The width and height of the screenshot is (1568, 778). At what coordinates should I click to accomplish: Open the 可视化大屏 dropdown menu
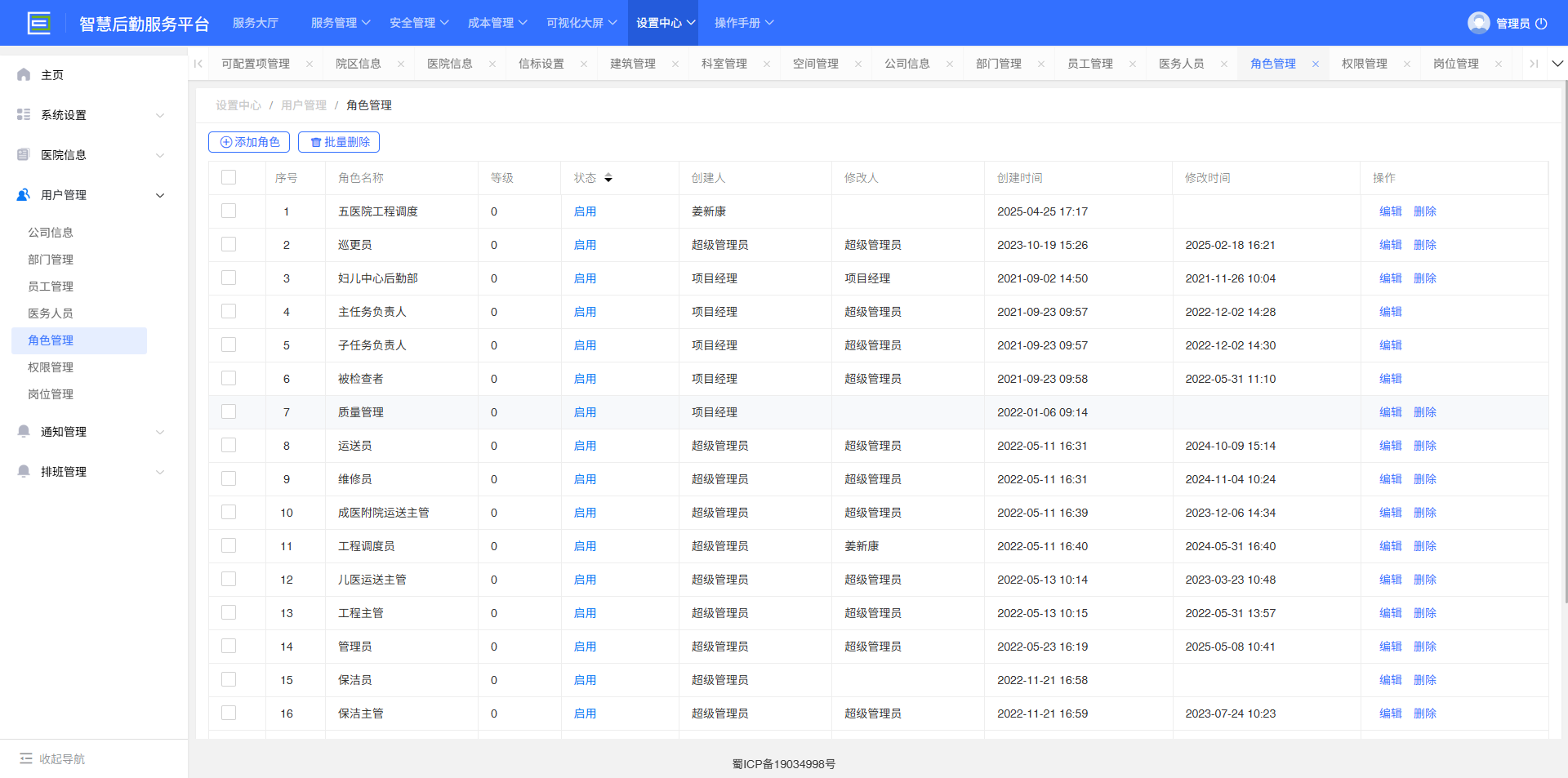581,23
